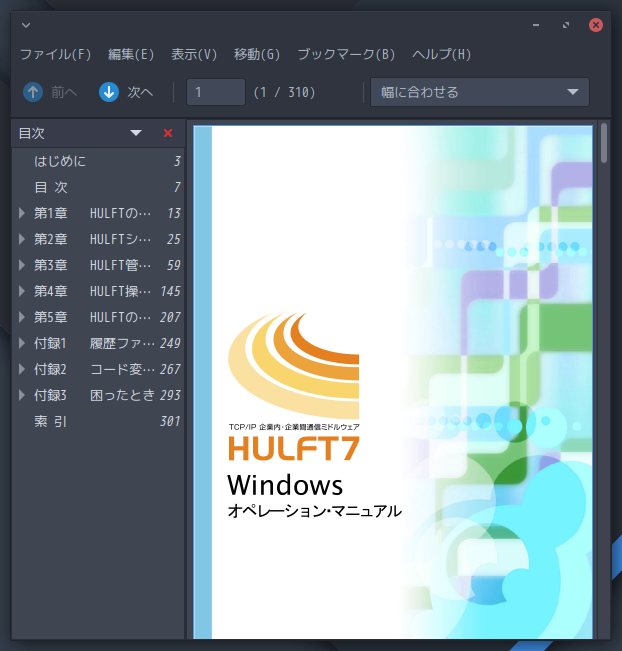Image resolution: width=622 pixels, height=651 pixels.
Task: Click the 前へ button label
Action: pyautogui.click(x=64, y=92)
